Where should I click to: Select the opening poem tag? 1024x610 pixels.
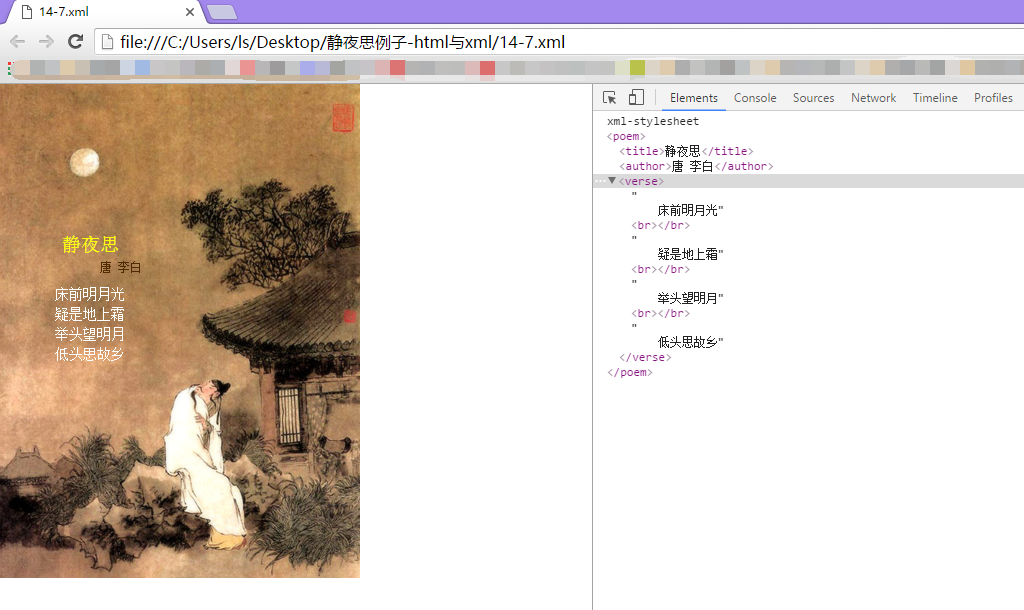tap(626, 136)
